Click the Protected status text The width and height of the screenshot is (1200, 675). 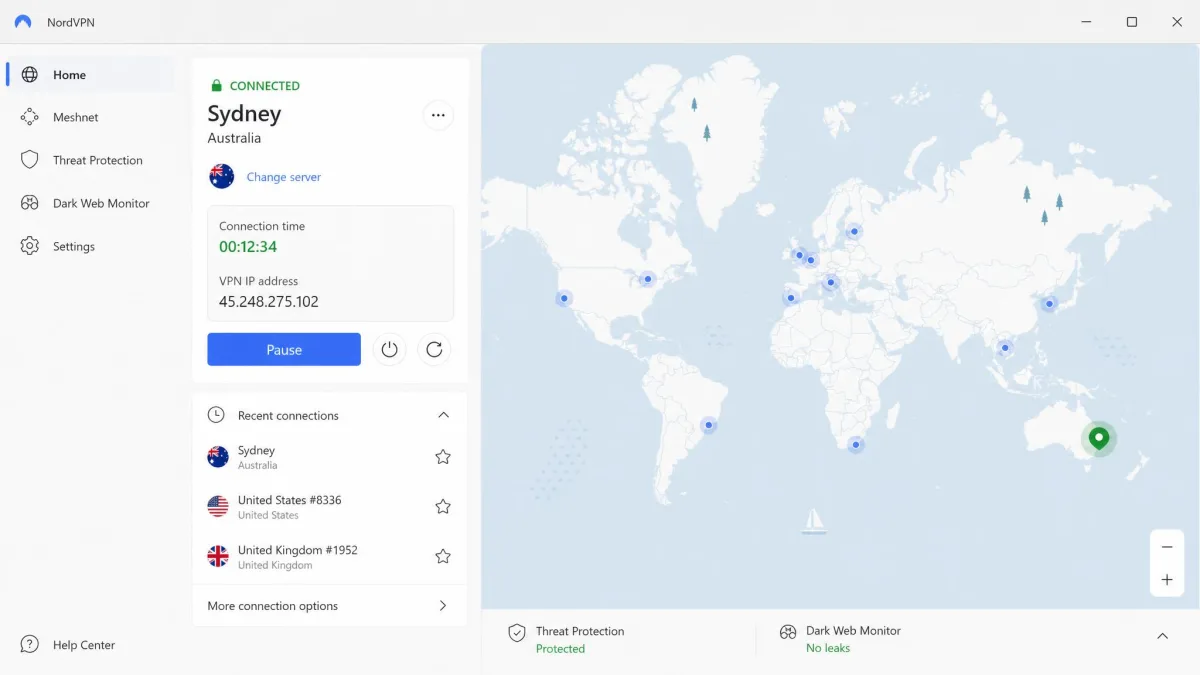560,649
